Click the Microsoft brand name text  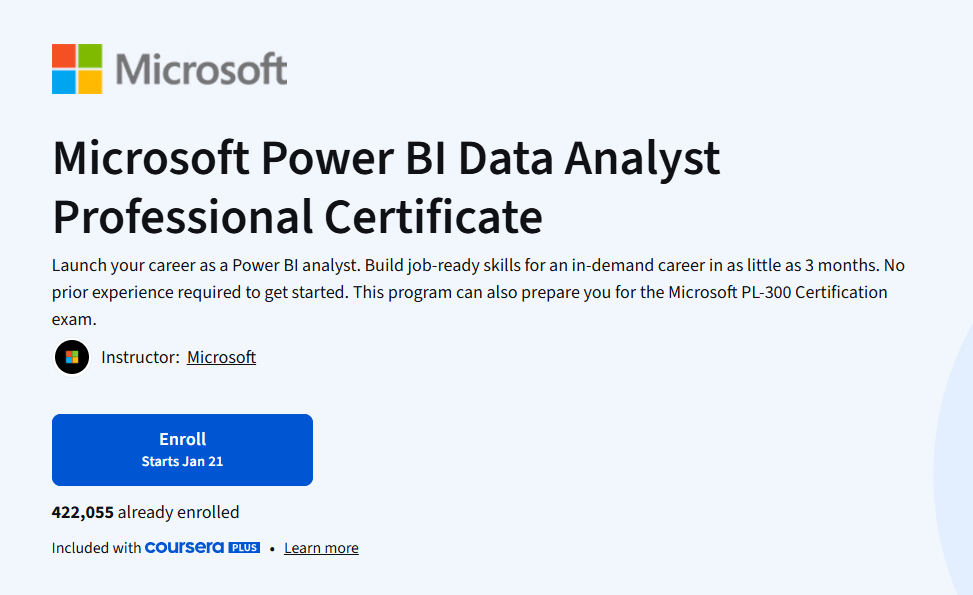pos(202,68)
